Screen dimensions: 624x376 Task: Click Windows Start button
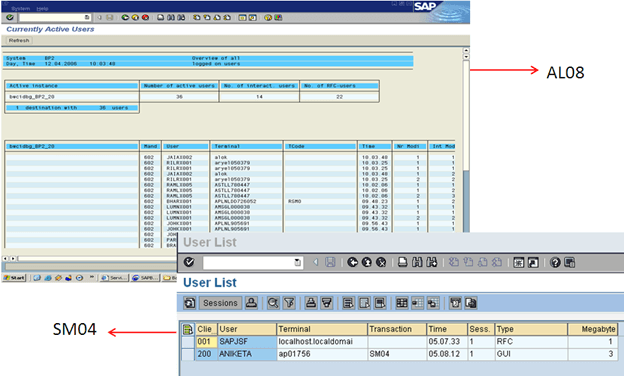click(x=14, y=278)
